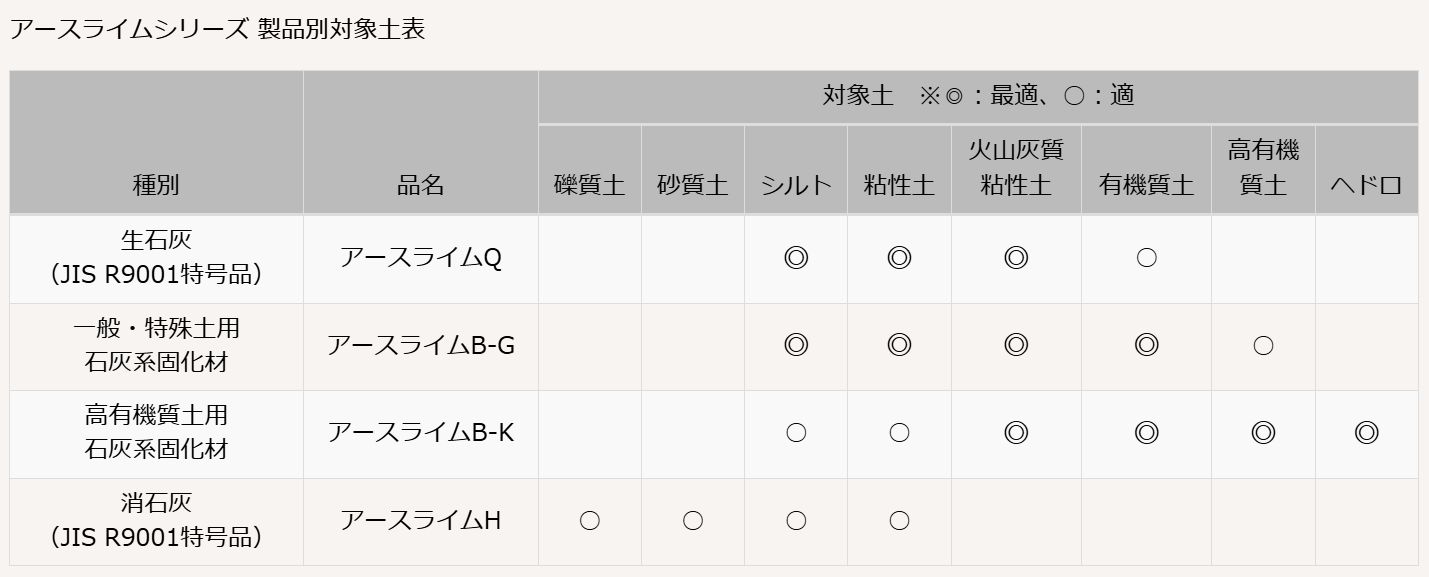Select the アースライムB-G product name cell
The width and height of the screenshot is (1429, 577).
421,346
